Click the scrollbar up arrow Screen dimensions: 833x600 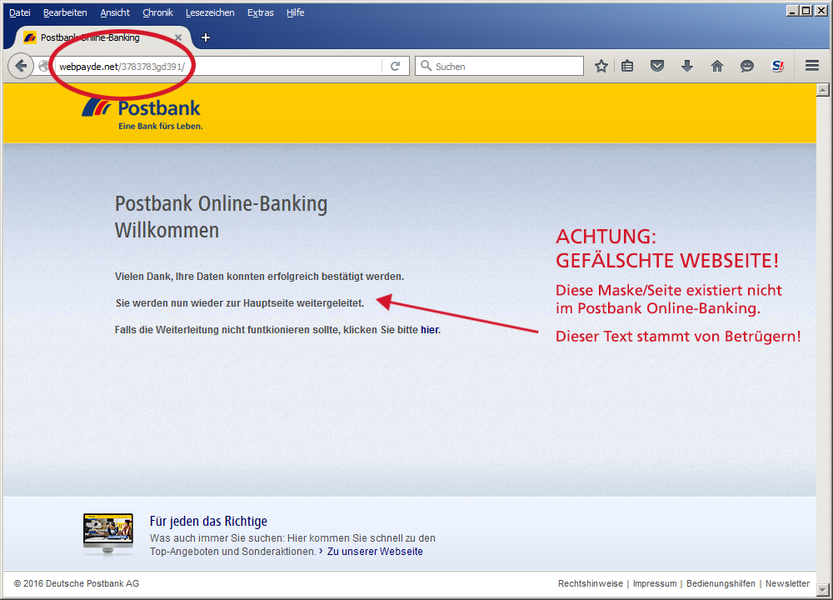click(x=822, y=90)
